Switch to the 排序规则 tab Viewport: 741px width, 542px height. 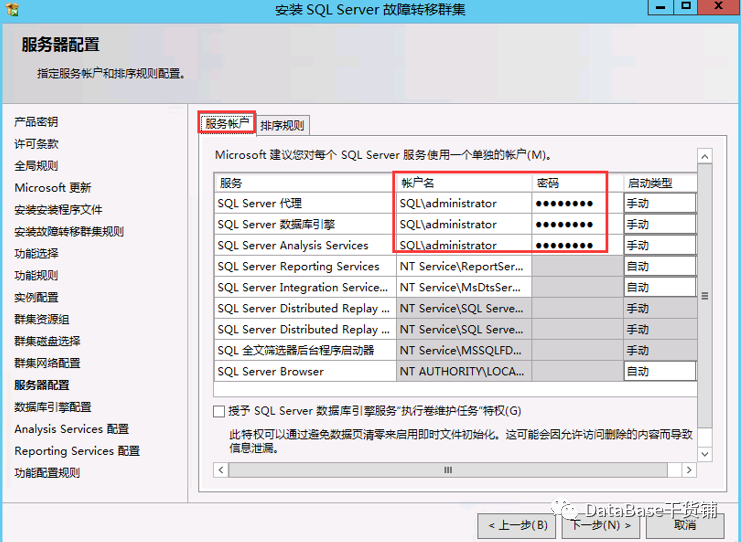[283, 126]
